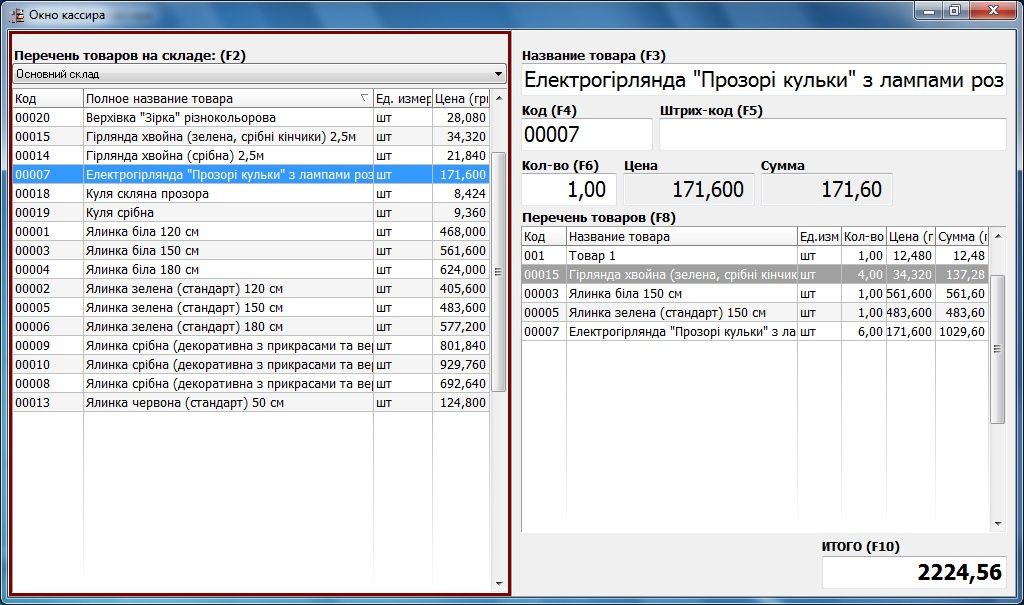1024x605 pixels.
Task: Select row with code 00010
Action: tap(251, 364)
